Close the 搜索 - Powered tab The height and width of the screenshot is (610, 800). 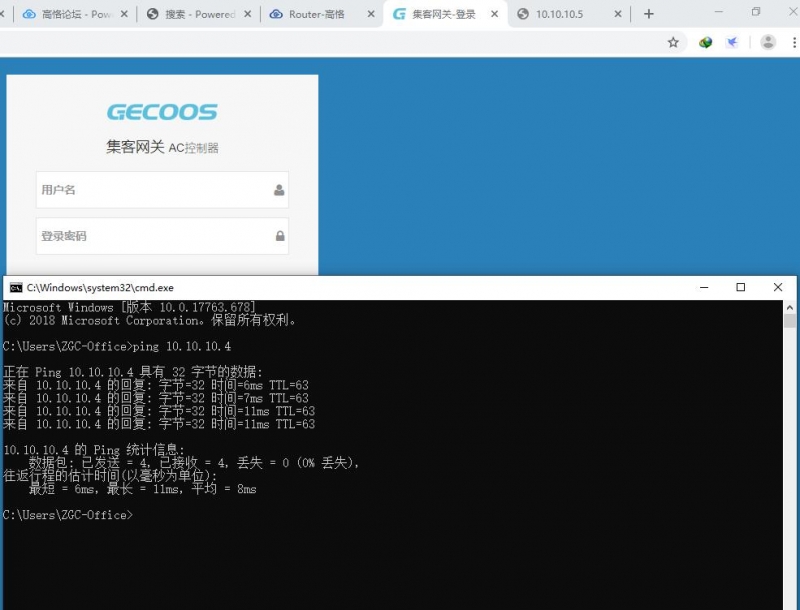tap(247, 14)
